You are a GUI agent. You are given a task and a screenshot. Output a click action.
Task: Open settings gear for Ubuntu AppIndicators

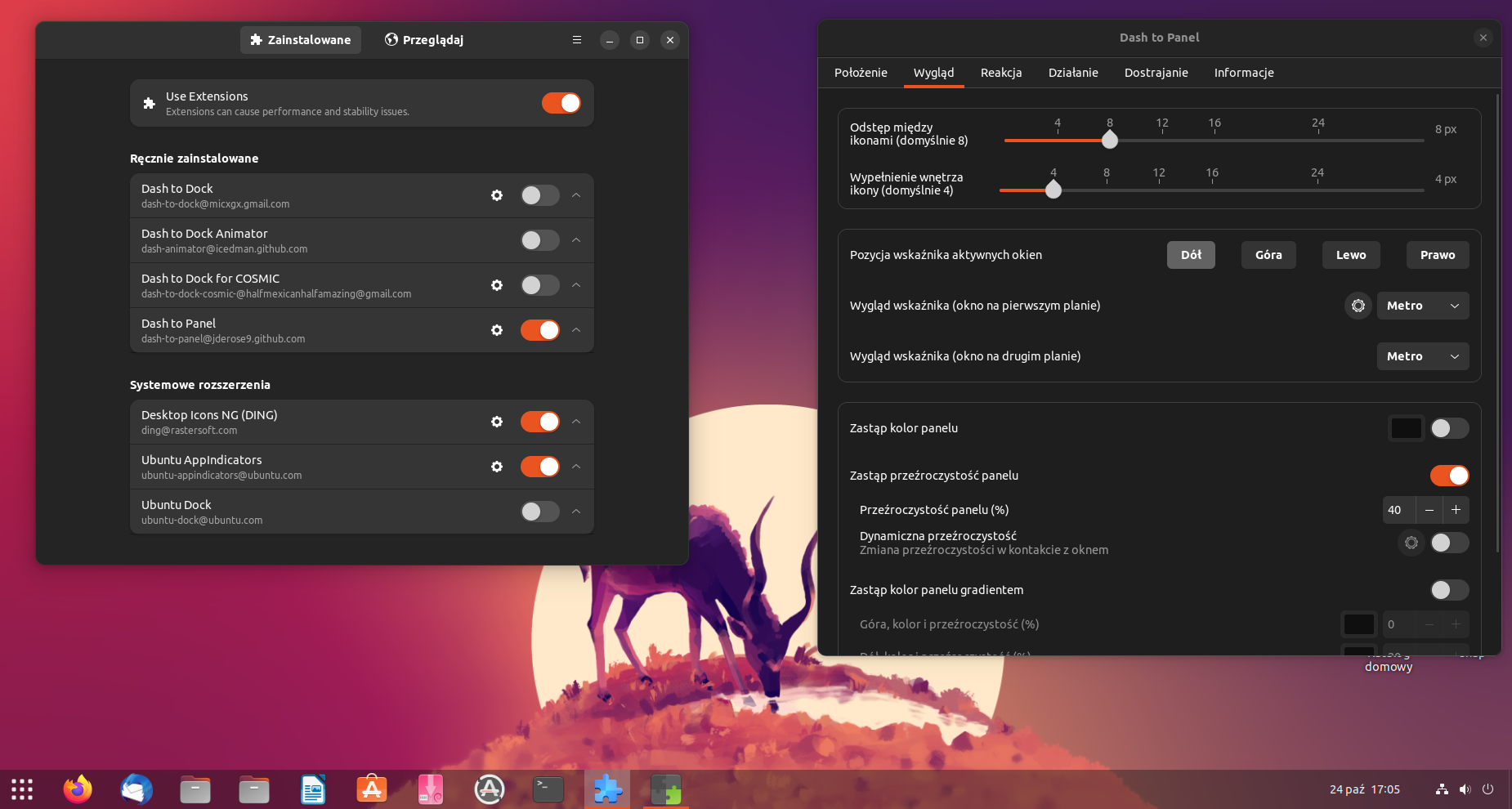coord(497,467)
